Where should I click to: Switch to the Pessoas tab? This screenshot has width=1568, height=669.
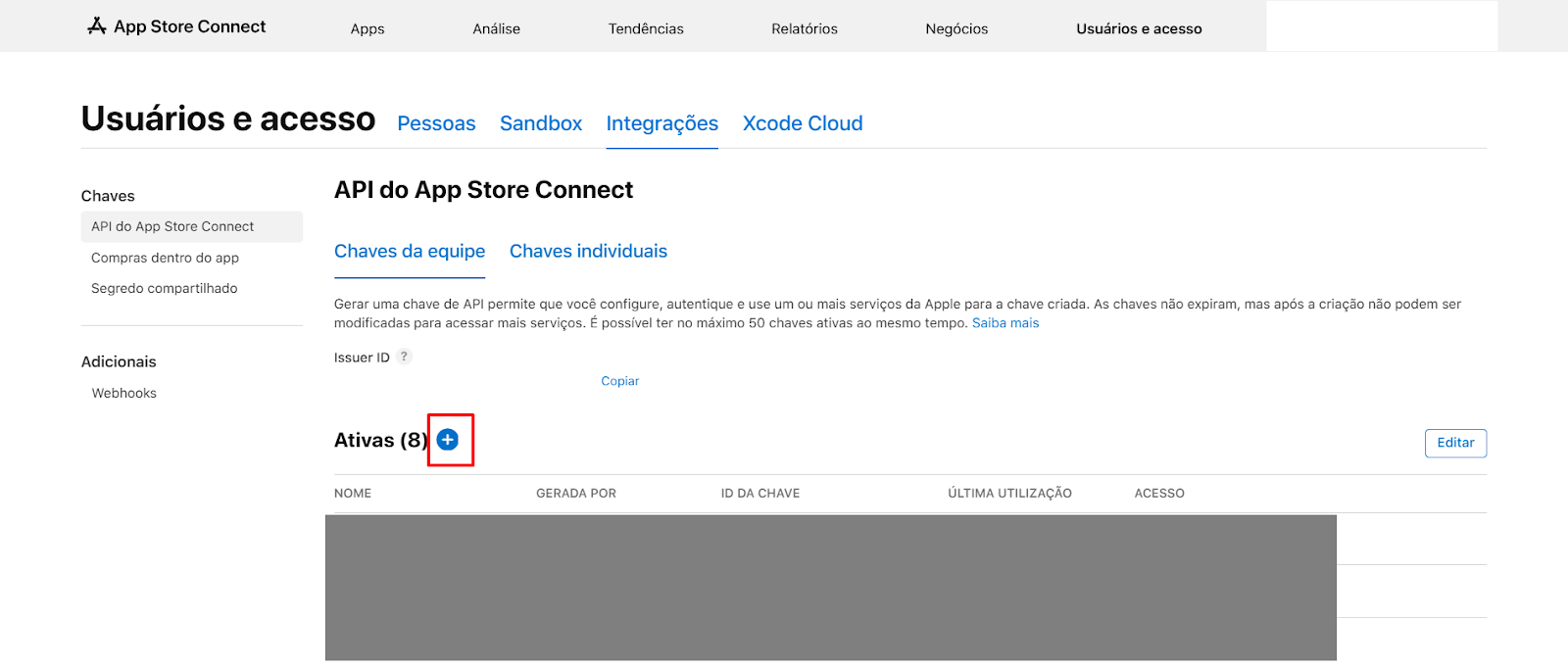tap(436, 123)
